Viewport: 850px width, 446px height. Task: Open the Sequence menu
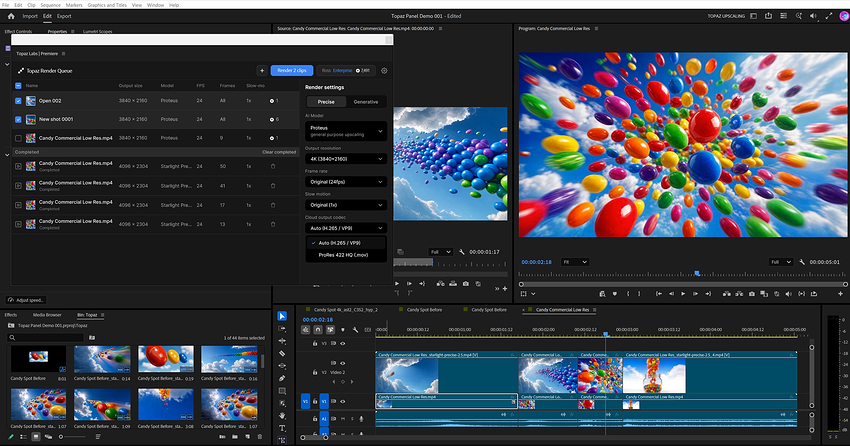(50, 5)
